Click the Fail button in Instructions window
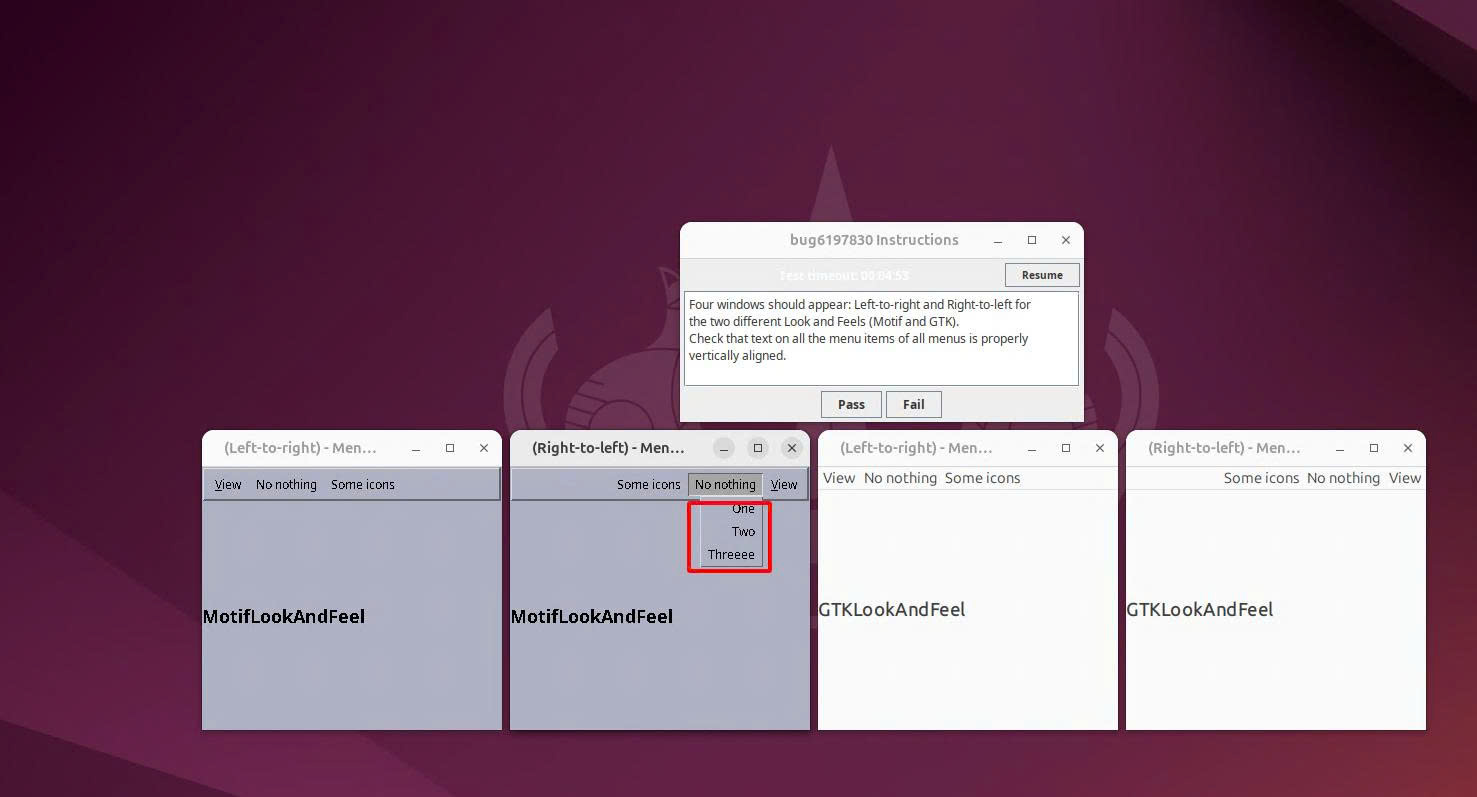 click(x=913, y=404)
